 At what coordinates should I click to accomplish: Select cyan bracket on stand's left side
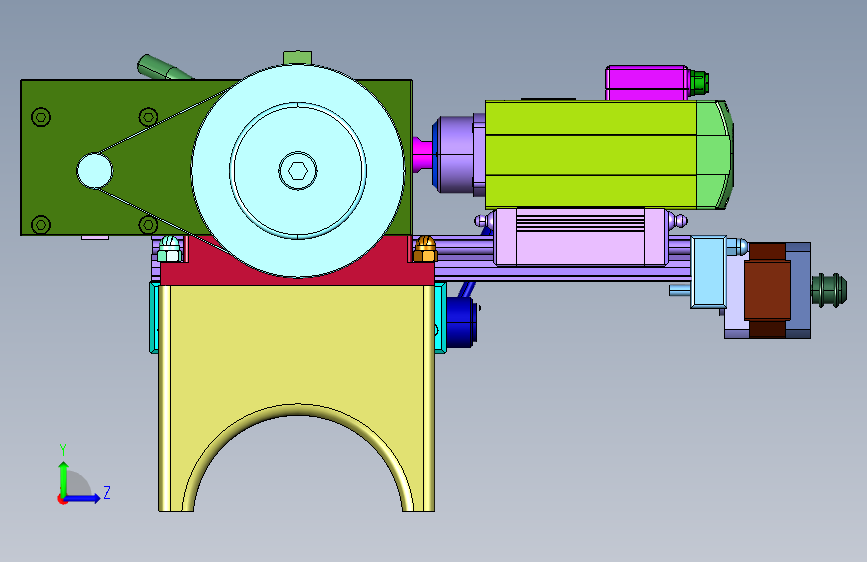tap(154, 318)
